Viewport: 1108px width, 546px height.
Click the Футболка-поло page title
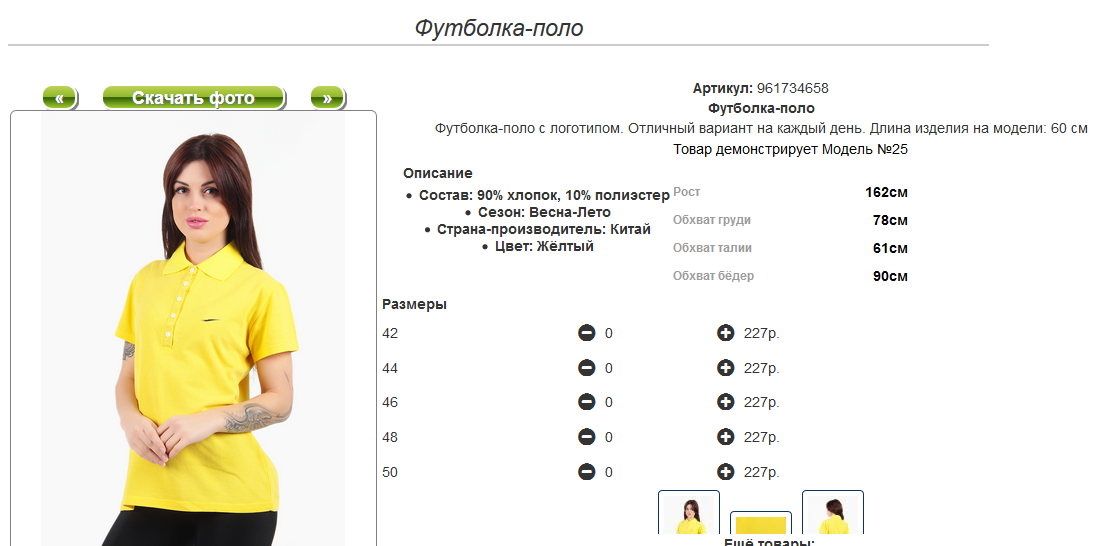[499, 28]
